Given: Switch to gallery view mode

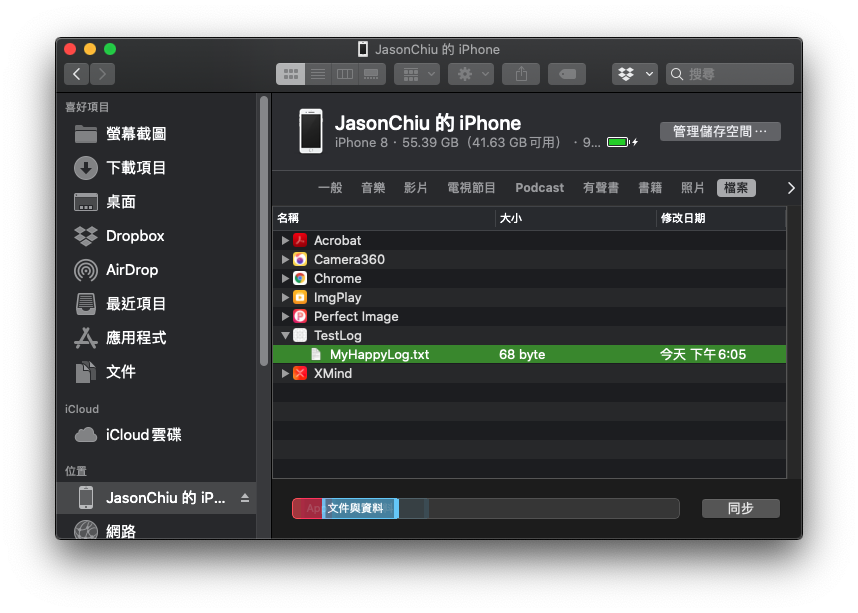Looking at the screenshot, I should [x=372, y=74].
